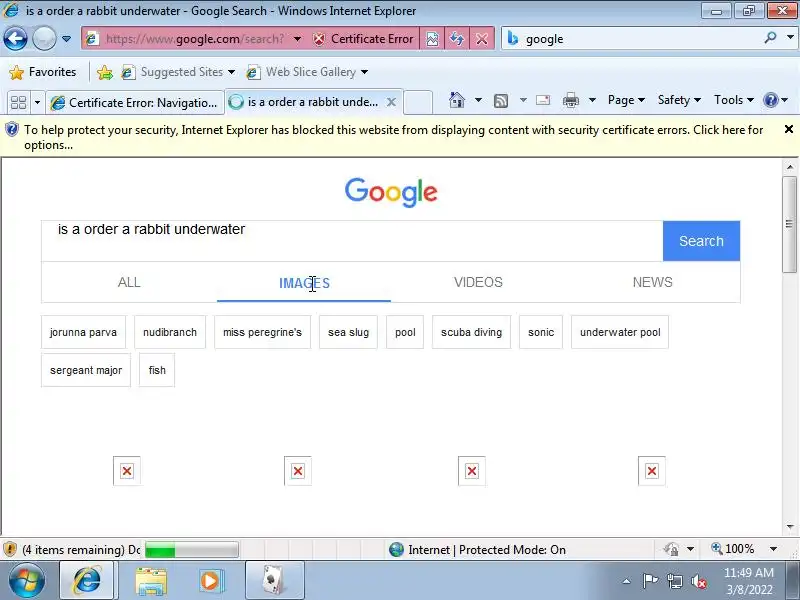Click the Help question mark icon

(770, 100)
